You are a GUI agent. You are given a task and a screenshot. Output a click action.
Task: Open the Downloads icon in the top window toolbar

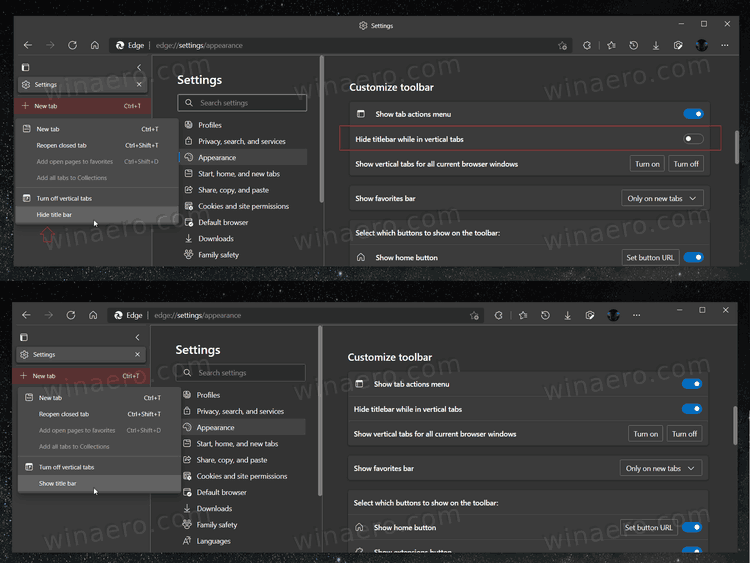point(656,45)
